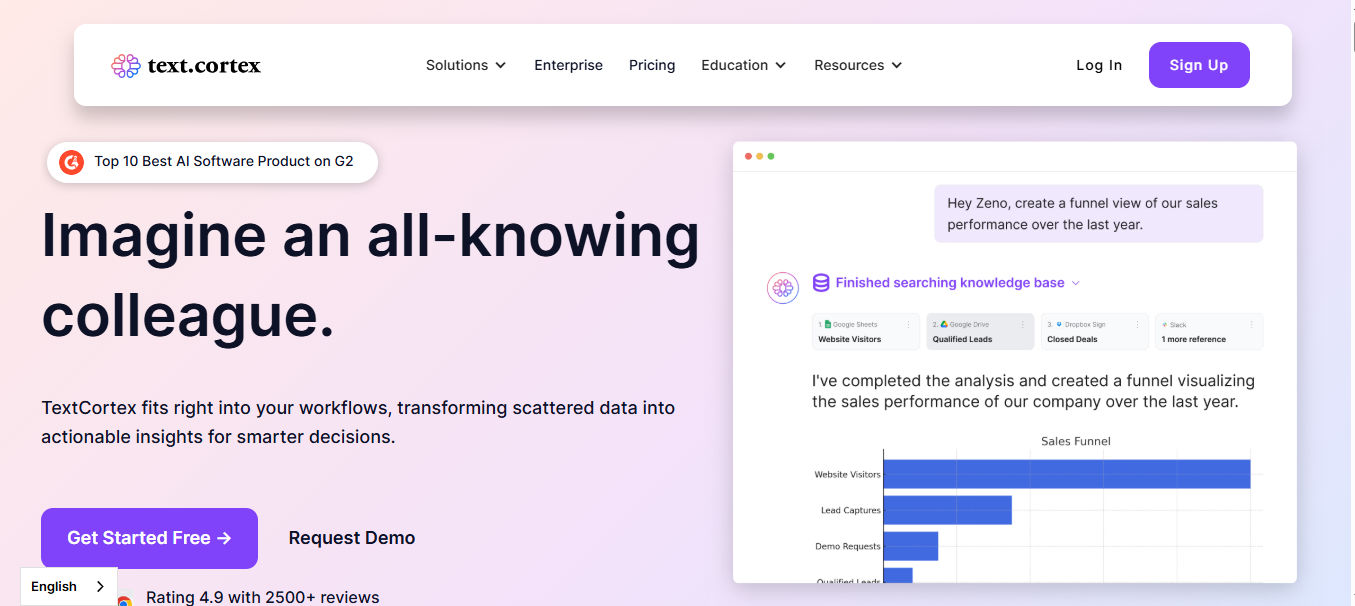Select the Website Visitors reference card
This screenshot has height=606, width=1355.
tap(866, 332)
